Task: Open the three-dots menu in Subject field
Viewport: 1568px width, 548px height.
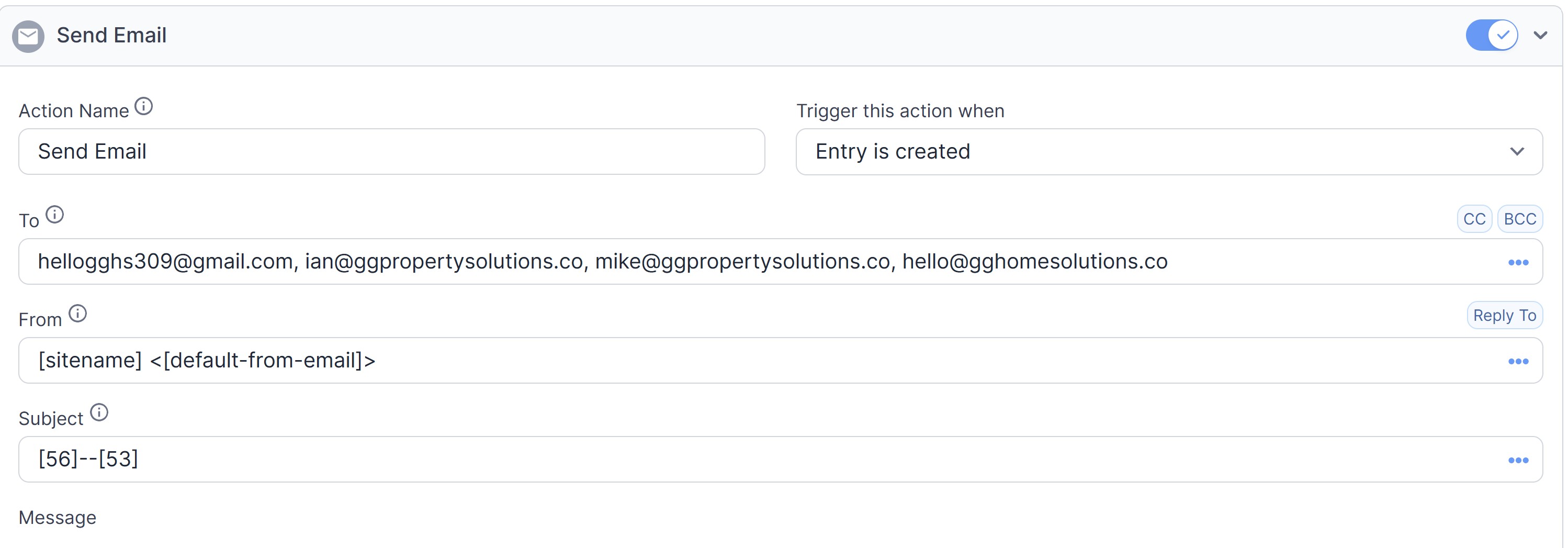Action: (x=1518, y=460)
